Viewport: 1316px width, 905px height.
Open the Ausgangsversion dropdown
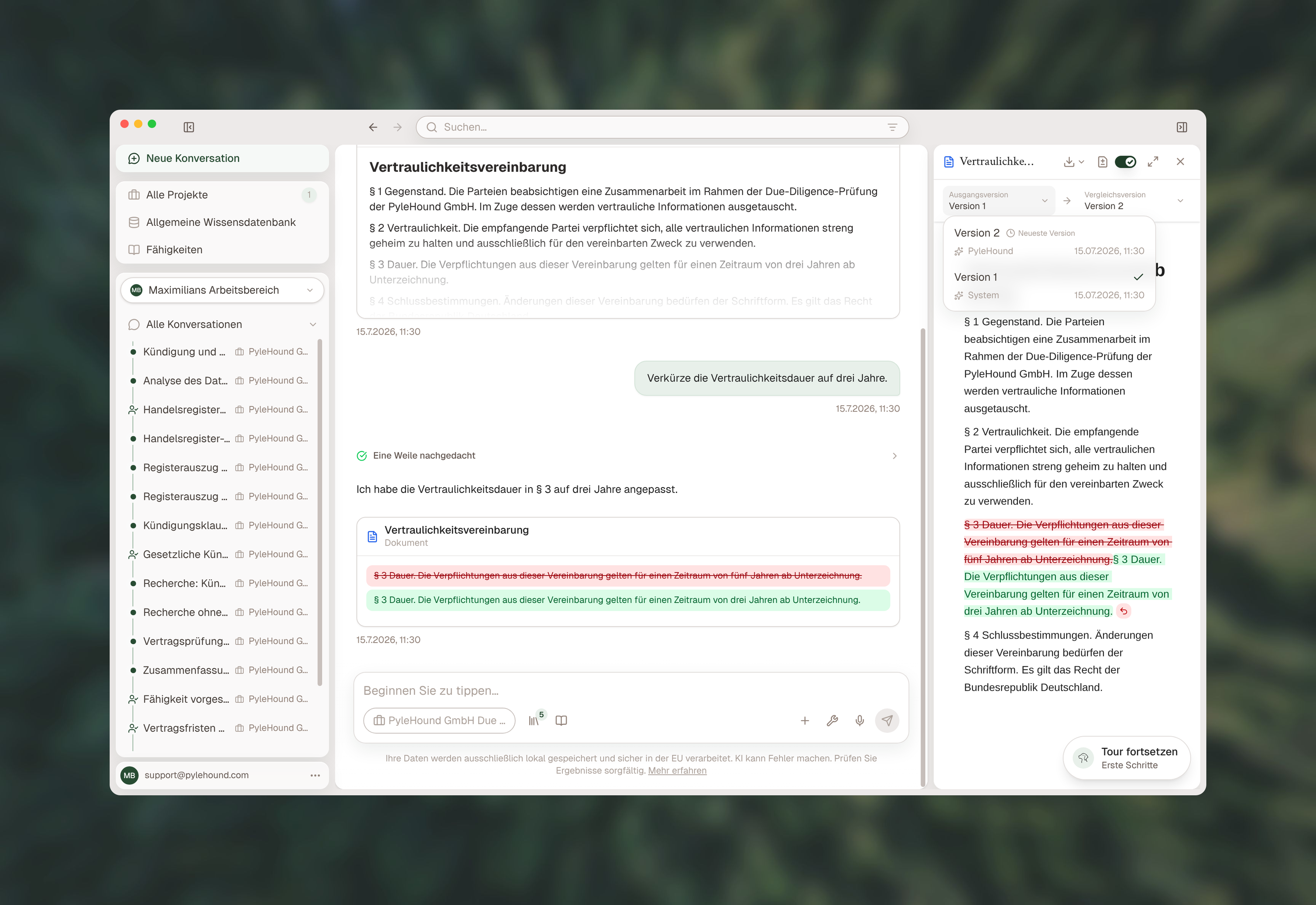click(999, 201)
